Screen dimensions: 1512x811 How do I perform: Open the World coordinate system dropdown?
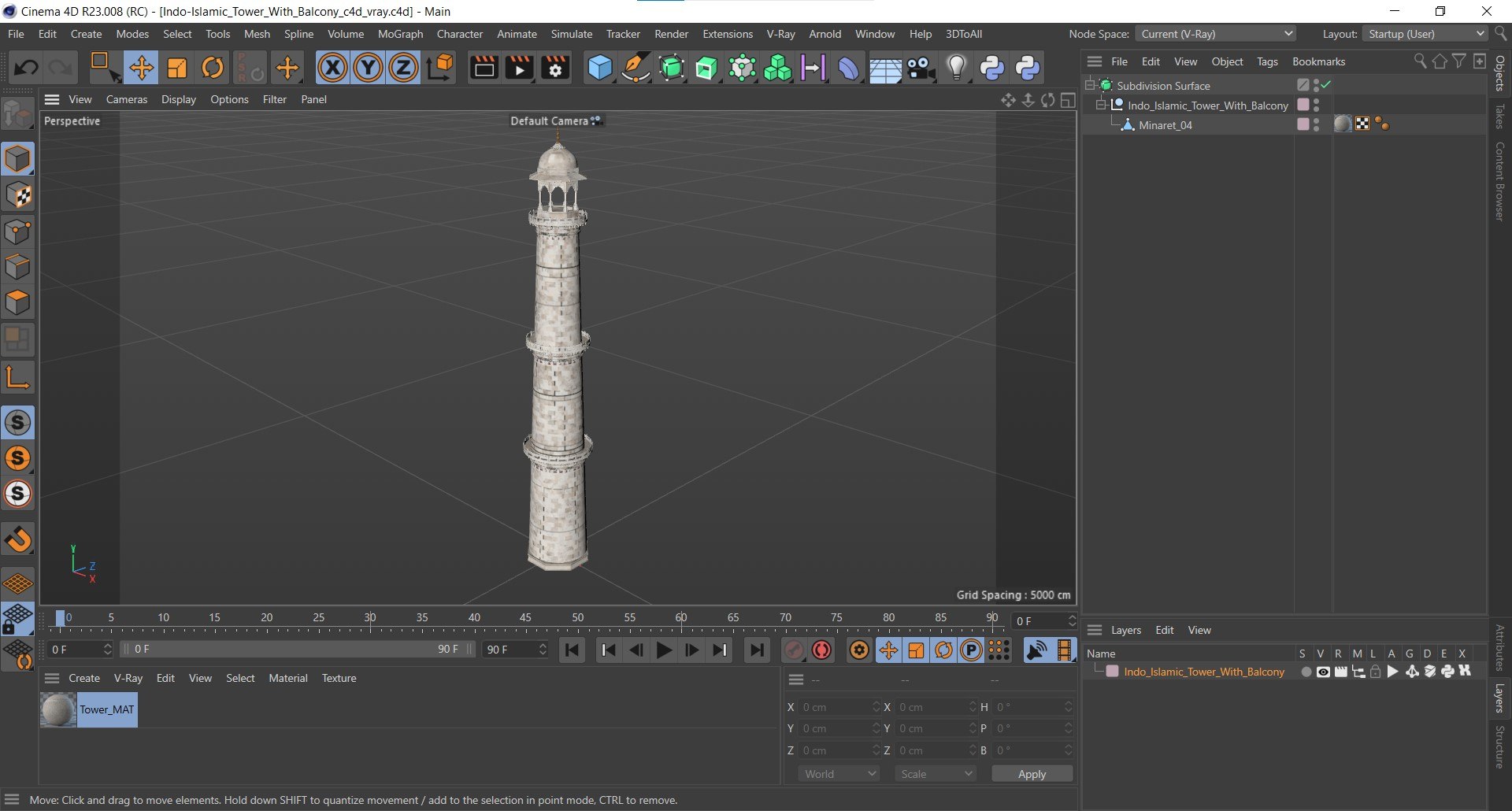(x=839, y=774)
